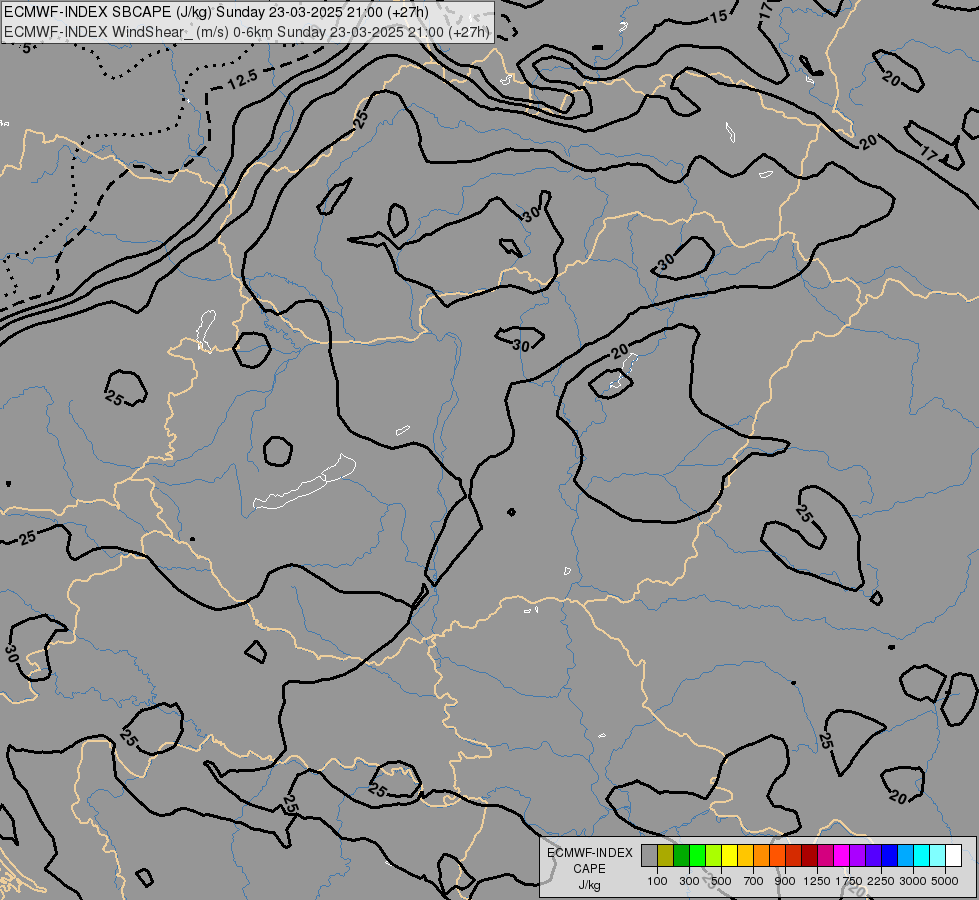Select the legend value "2250"
Viewport: 979px width, 900px height.
click(880, 881)
